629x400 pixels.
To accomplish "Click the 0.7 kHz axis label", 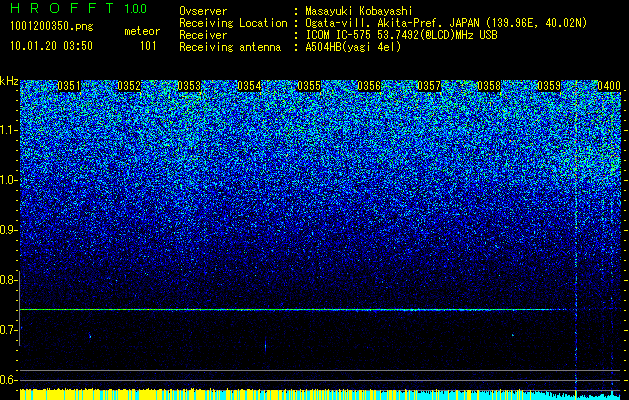I will 8,330.
